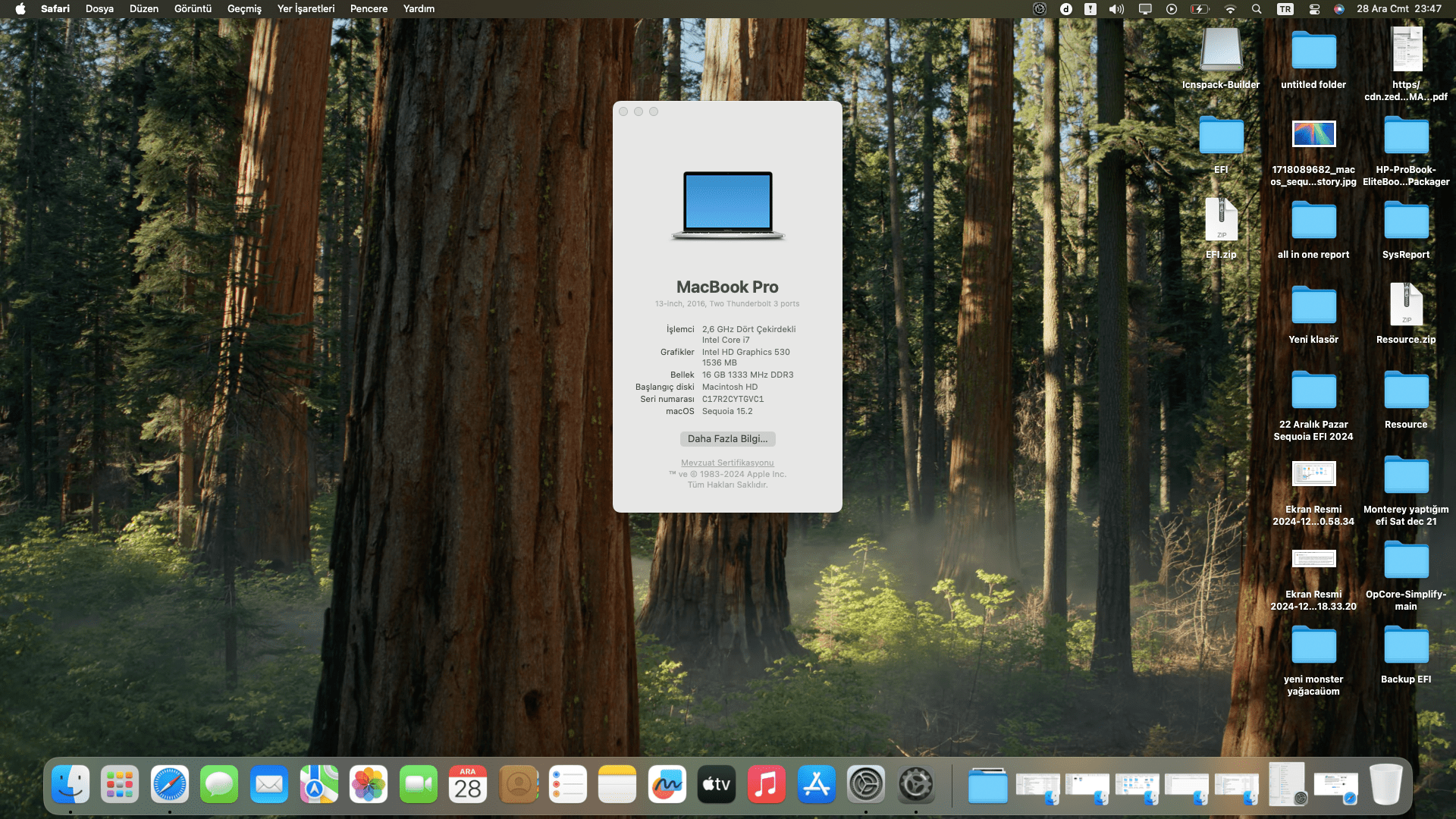Open Launchpad from the dock

pos(120,785)
